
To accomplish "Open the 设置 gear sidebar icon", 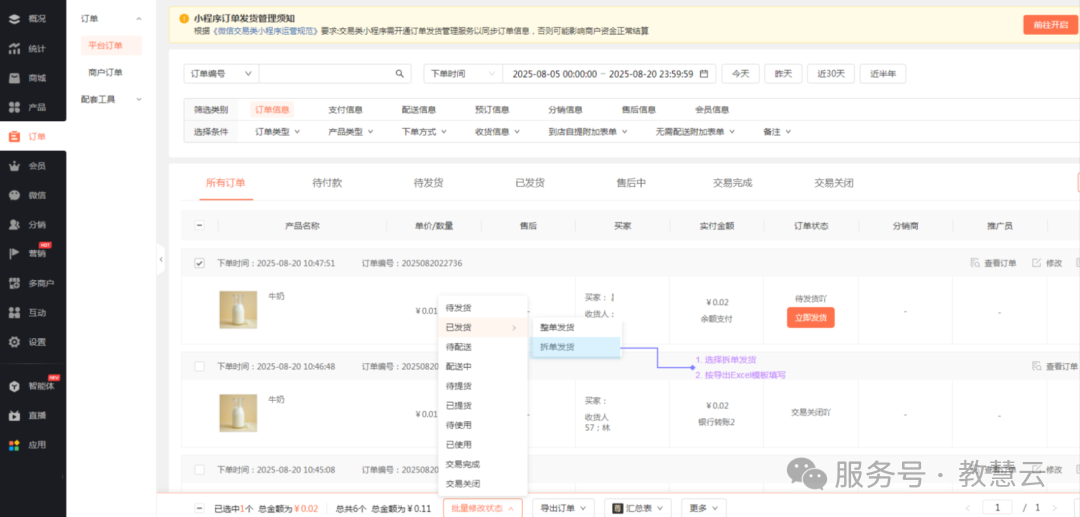I will pyautogui.click(x=15, y=342).
